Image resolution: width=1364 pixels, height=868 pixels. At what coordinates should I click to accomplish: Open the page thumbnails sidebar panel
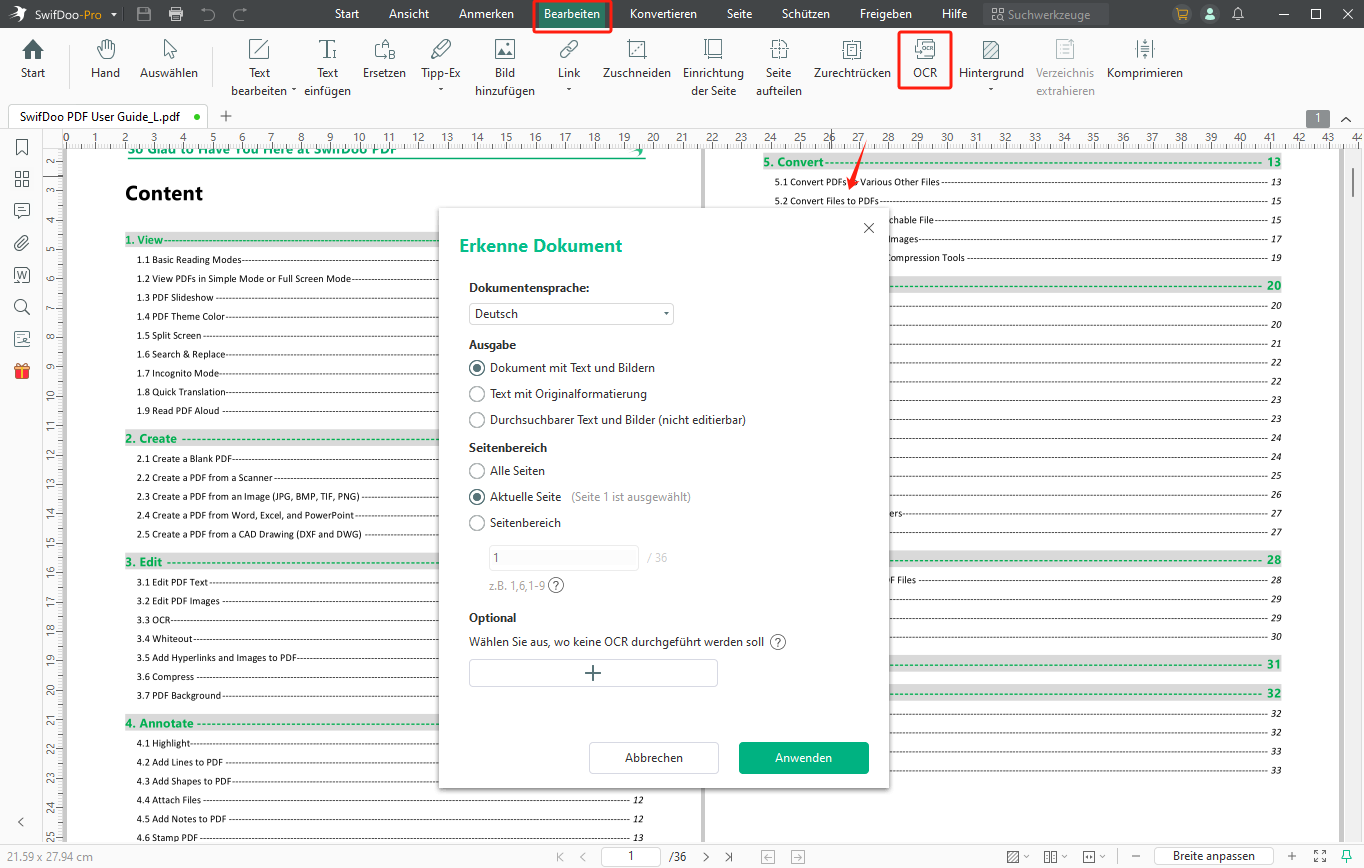21,179
